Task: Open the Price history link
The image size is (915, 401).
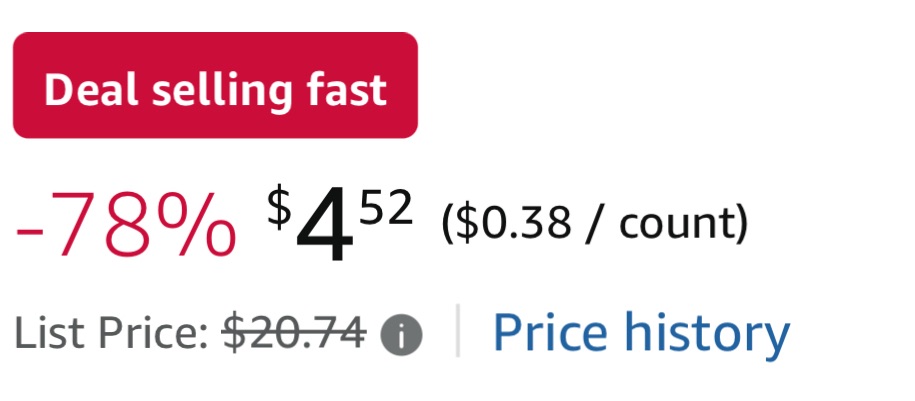Action: [x=641, y=333]
